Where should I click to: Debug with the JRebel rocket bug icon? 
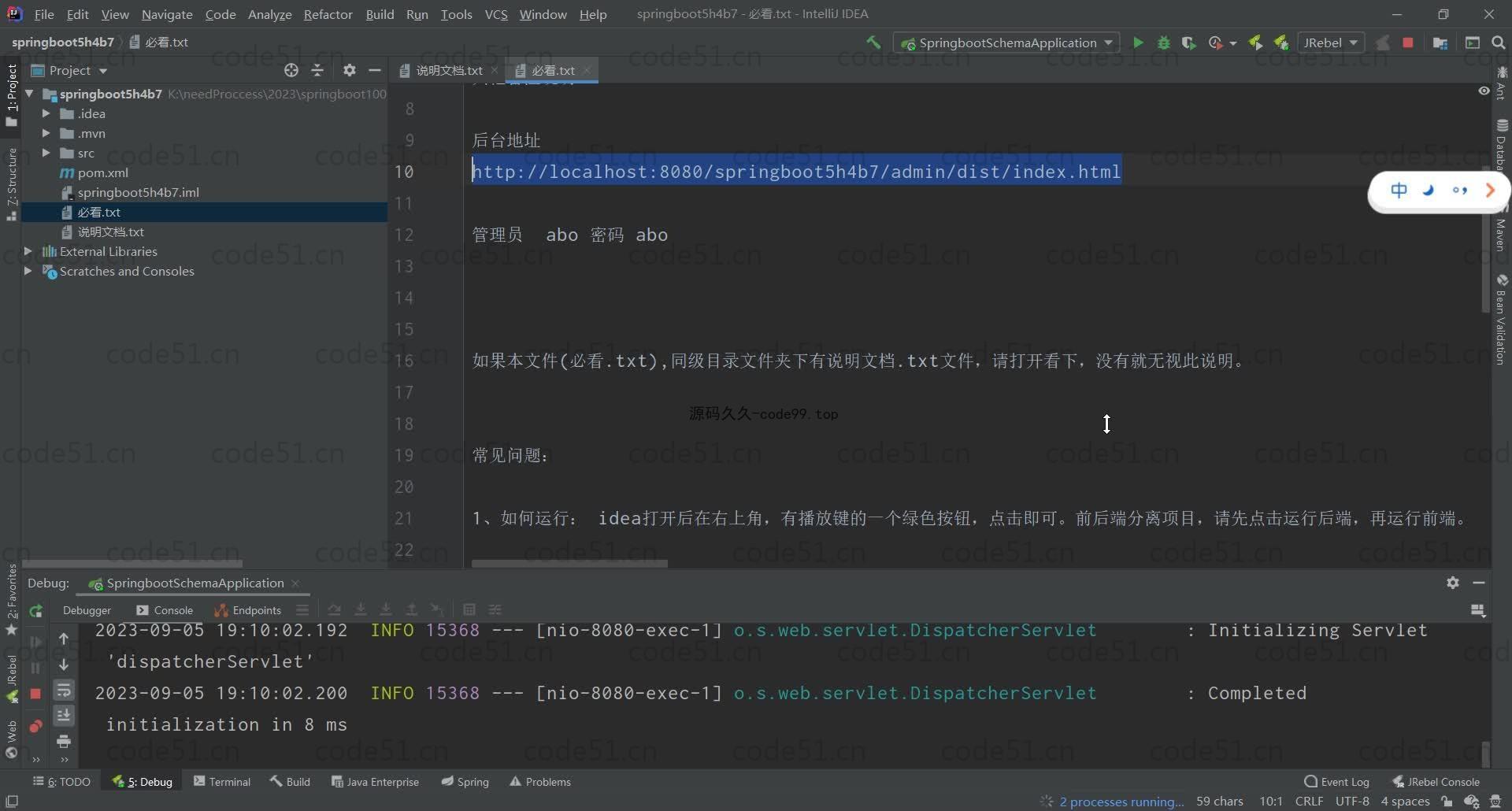click(1281, 43)
